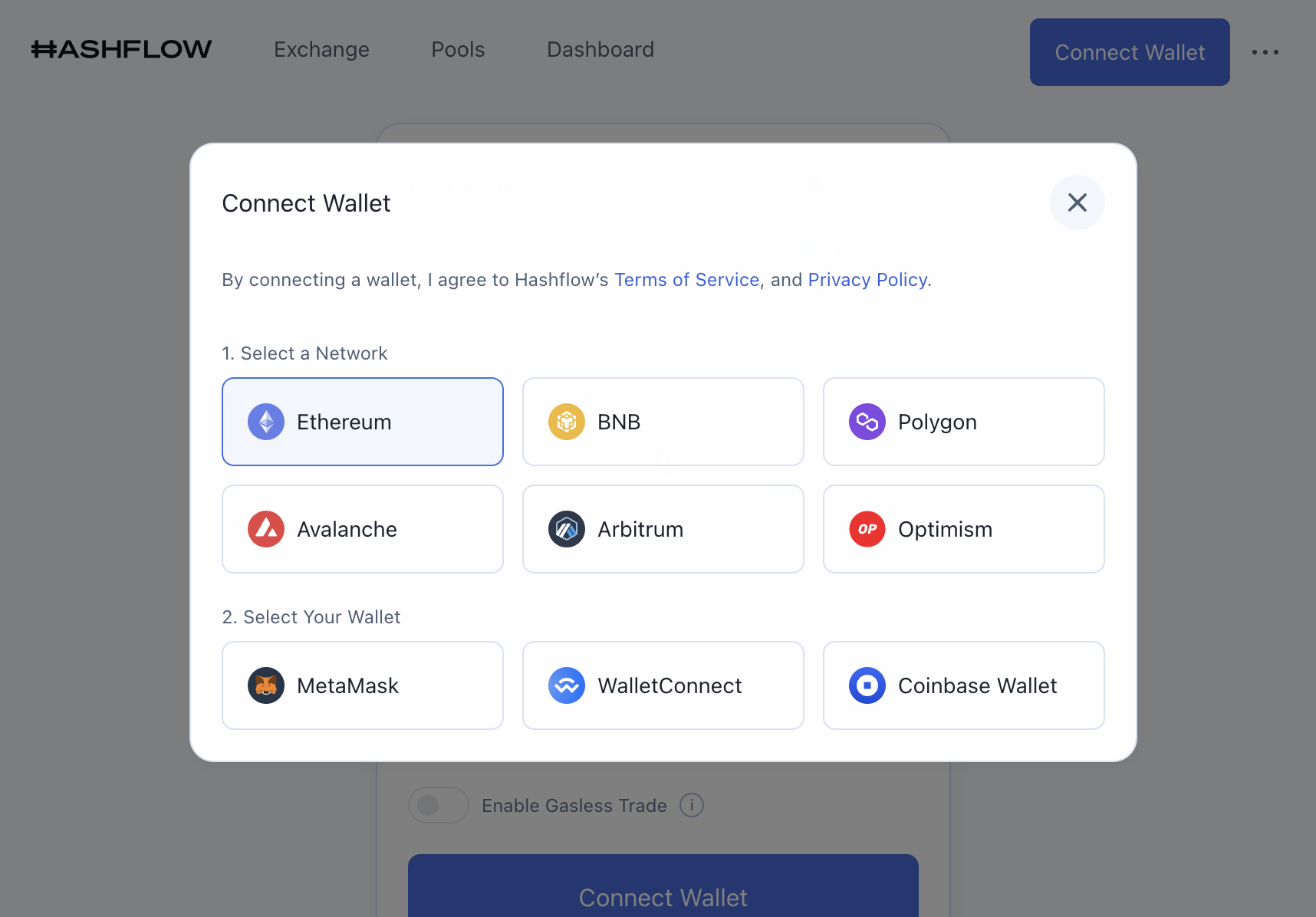Screen dimensions: 1316x917
Task: Select the Ethereum network icon
Action: click(265, 421)
